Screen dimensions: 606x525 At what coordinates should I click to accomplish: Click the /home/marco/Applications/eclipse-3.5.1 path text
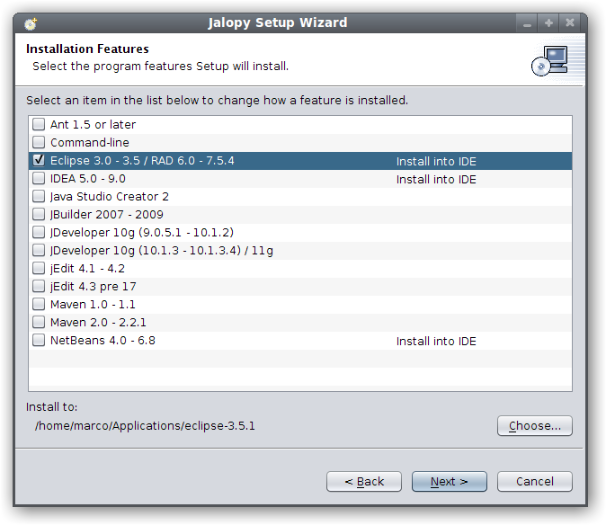pyautogui.click(x=145, y=426)
